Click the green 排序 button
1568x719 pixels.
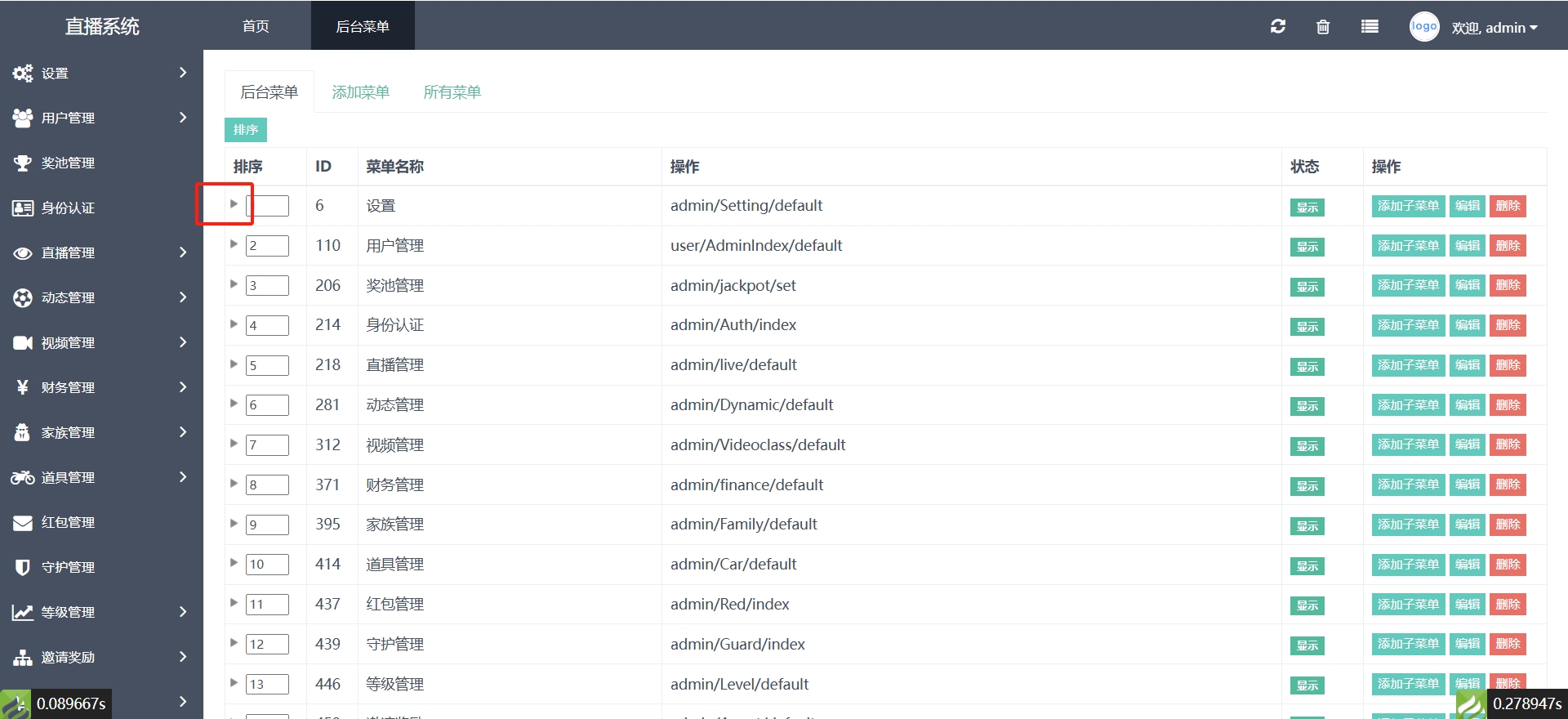[246, 130]
